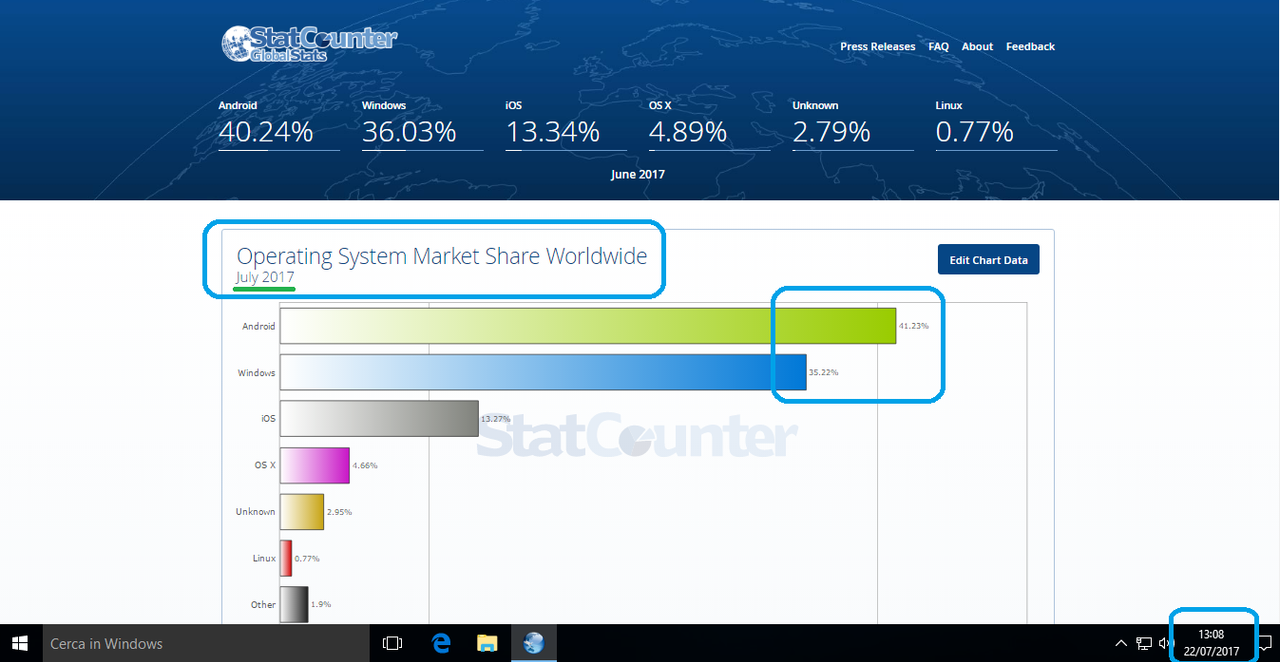
Task: Click the 35.22% Windows value label
Action: pos(824,372)
